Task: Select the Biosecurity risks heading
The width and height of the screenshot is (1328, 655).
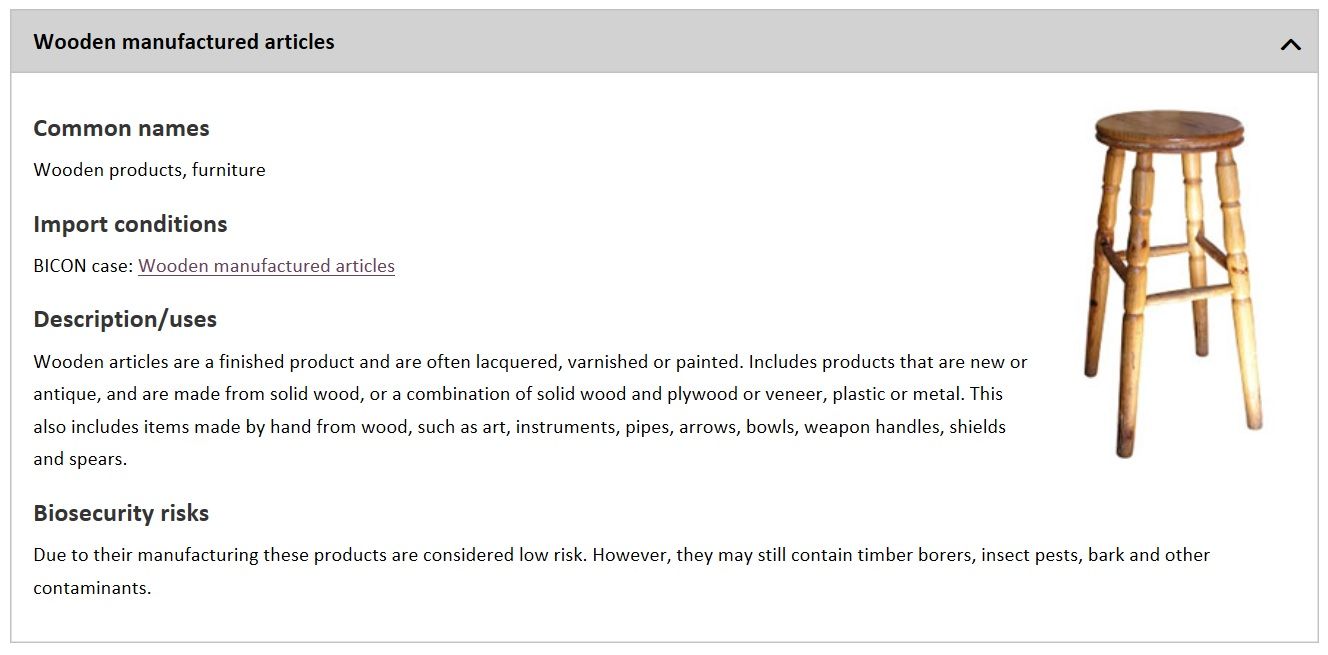Action: pyautogui.click(x=121, y=513)
